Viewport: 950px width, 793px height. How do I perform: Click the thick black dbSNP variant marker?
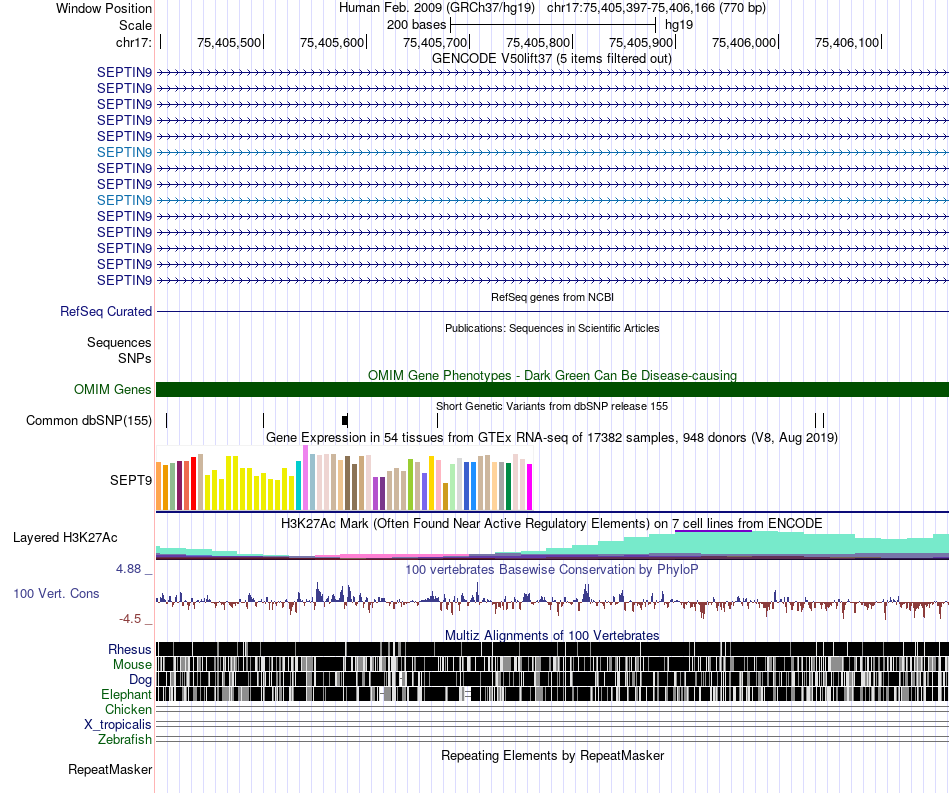[x=345, y=420]
